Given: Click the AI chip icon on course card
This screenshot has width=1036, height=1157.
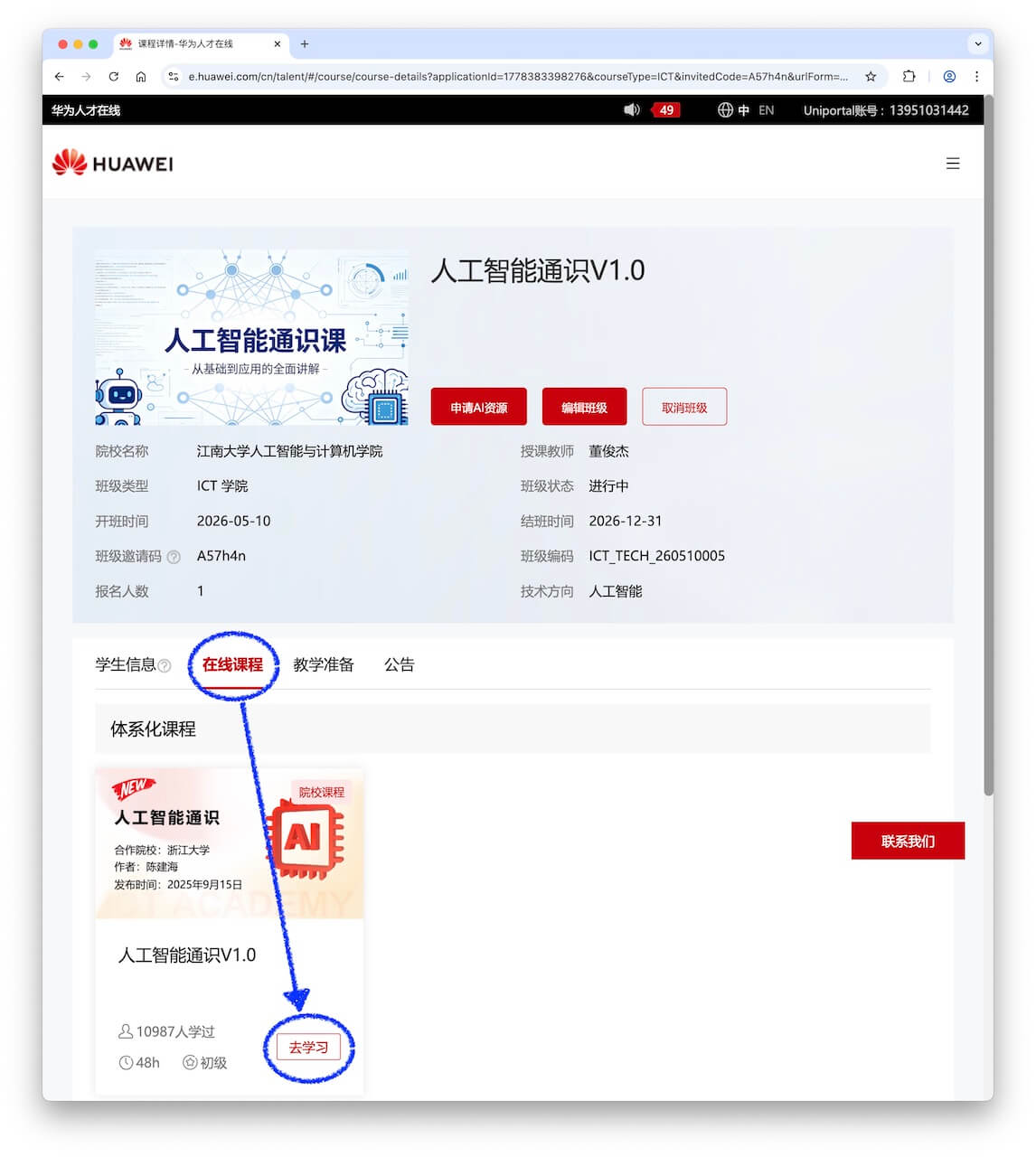Looking at the screenshot, I should [x=306, y=841].
